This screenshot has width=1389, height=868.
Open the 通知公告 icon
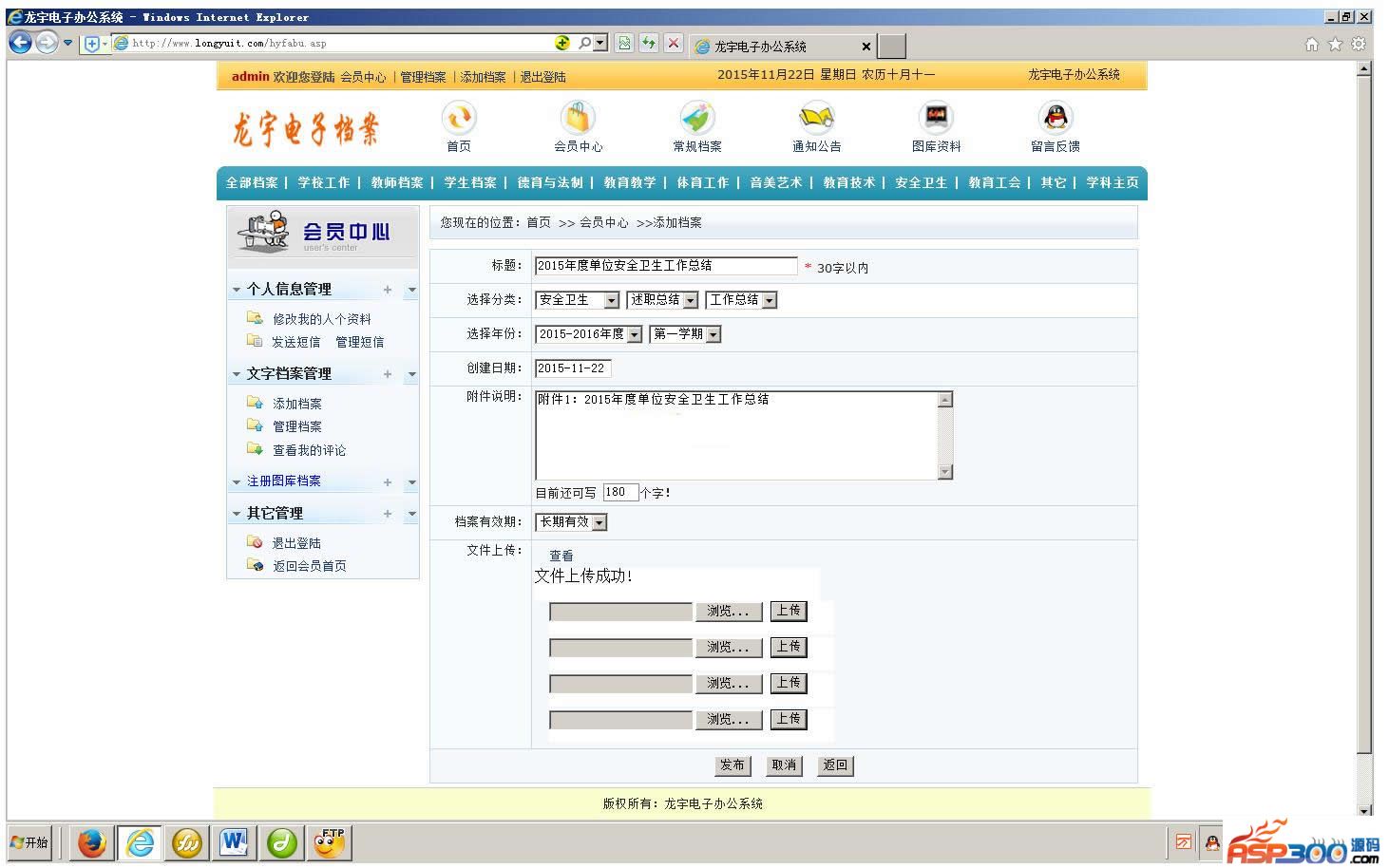coord(816,118)
